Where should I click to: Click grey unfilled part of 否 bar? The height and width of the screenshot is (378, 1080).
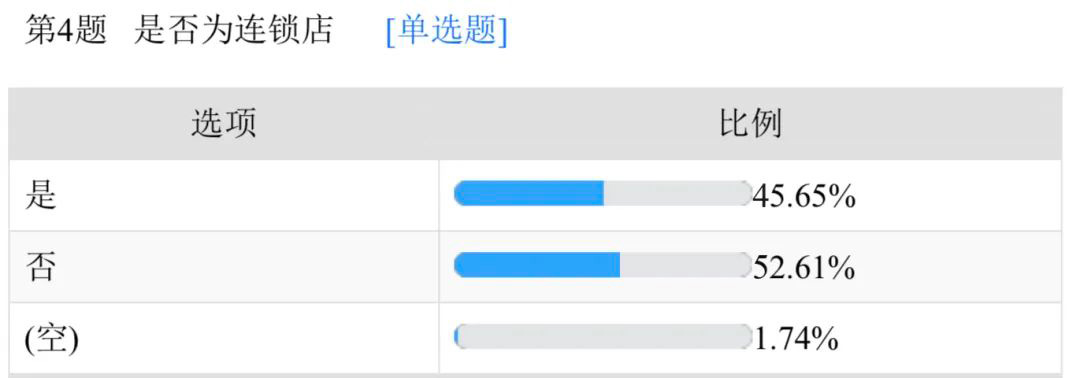point(685,265)
